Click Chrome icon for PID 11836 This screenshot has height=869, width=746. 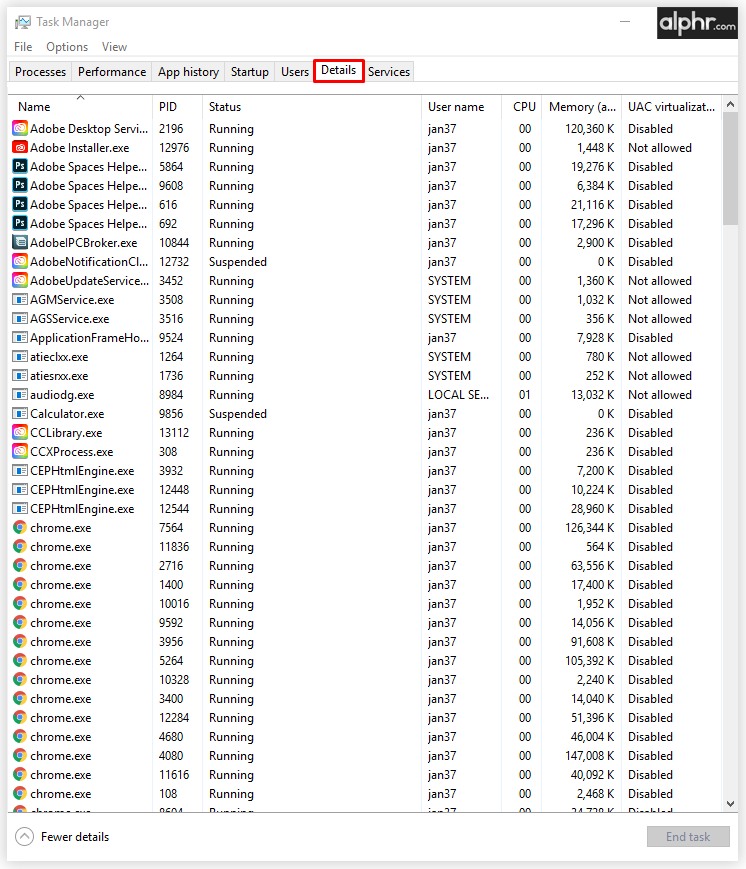[x=20, y=546]
